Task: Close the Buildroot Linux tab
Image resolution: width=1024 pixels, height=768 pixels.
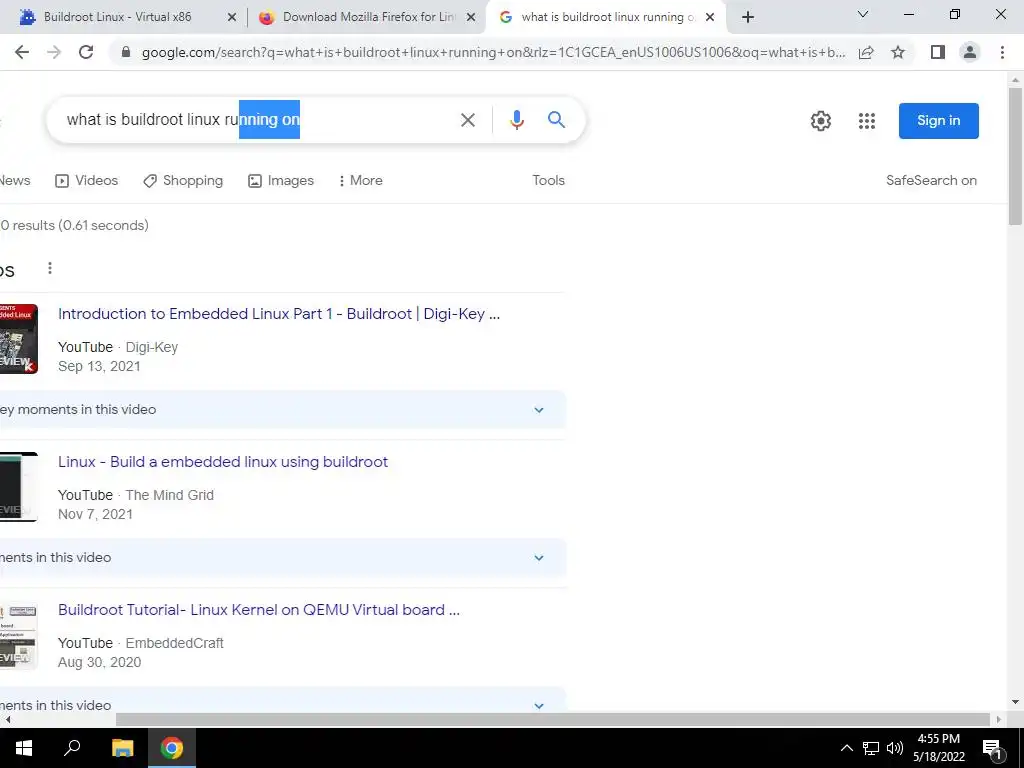Action: pos(231,18)
